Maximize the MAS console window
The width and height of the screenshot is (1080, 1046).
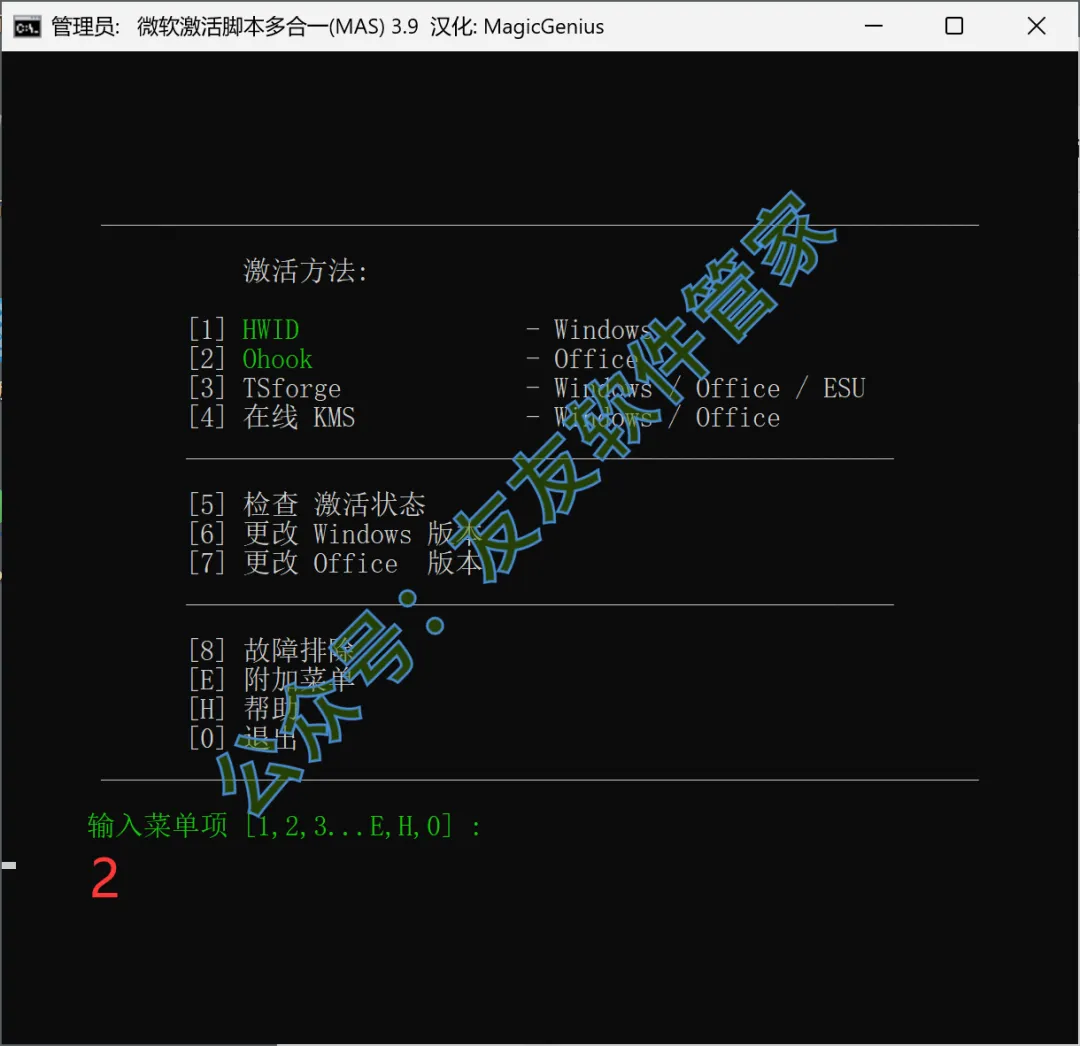[954, 26]
